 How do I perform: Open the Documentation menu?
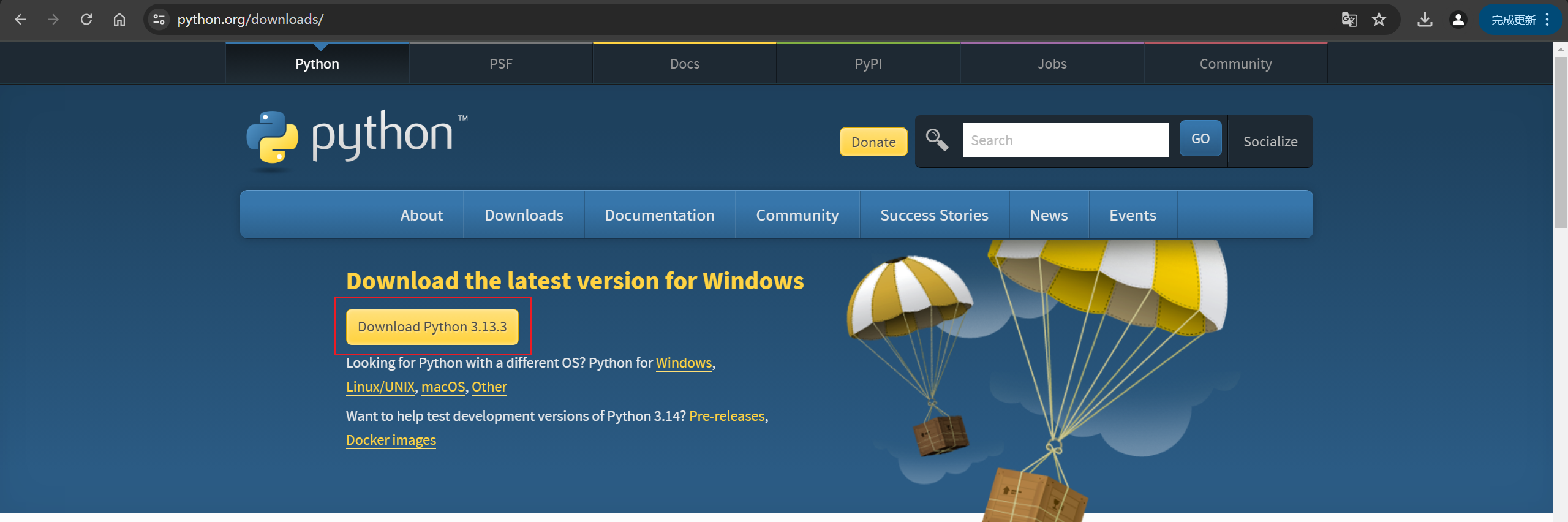(660, 215)
